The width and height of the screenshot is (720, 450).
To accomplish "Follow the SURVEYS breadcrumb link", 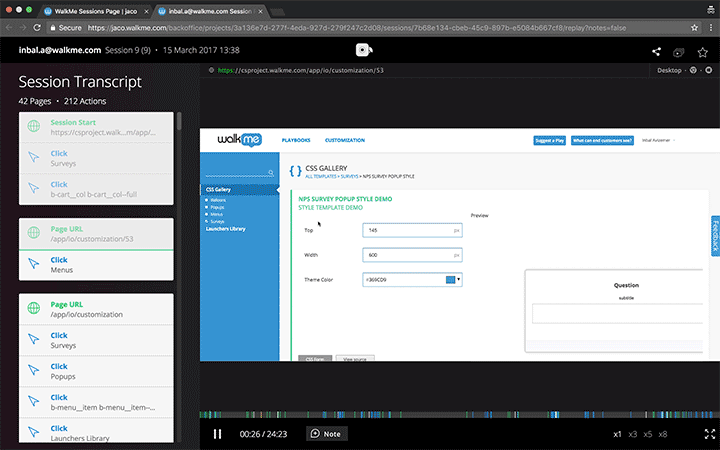I will pyautogui.click(x=349, y=176).
